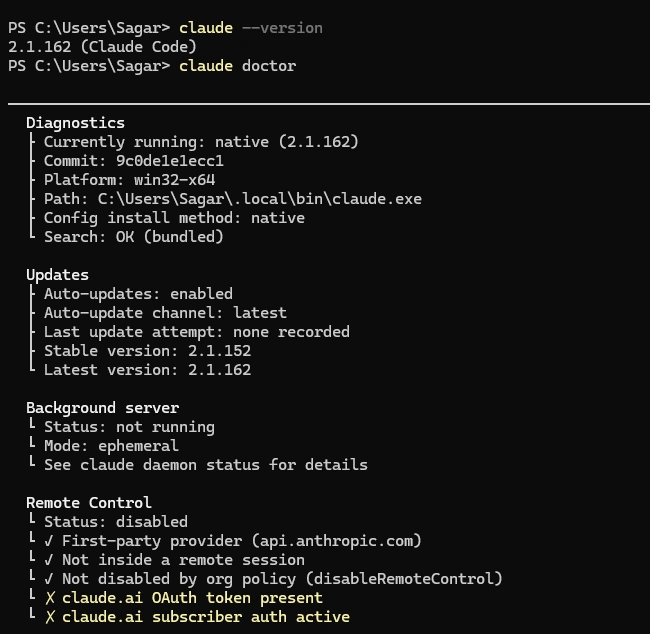650x634 pixels.
Task: Click the Diagnostics section heading
Action: pos(75,123)
